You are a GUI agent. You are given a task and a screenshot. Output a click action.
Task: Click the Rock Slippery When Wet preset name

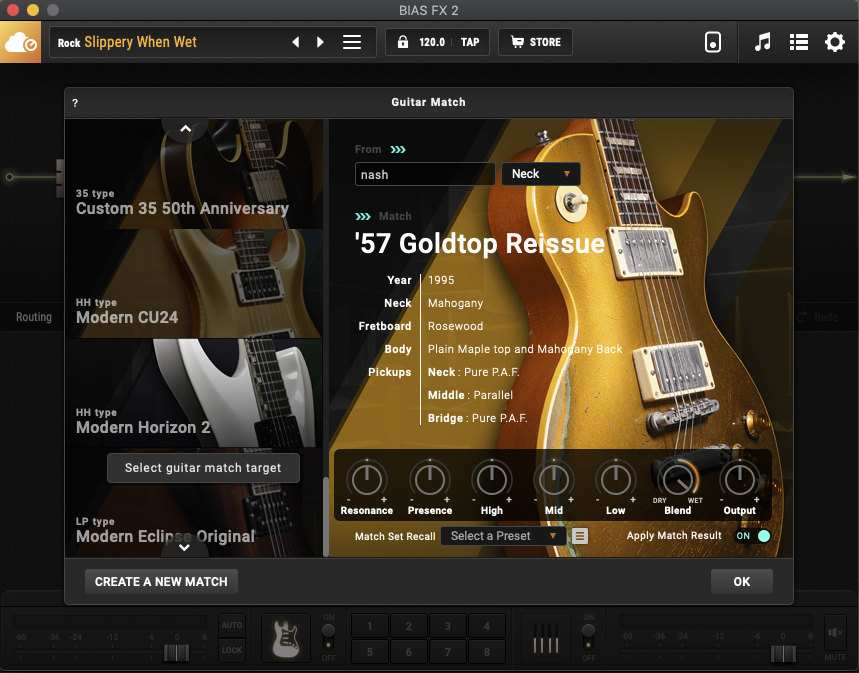point(127,42)
